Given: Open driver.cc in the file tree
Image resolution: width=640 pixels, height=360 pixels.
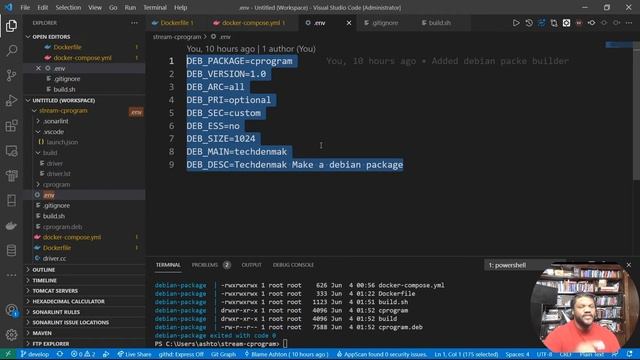Looking at the screenshot, I should (x=54, y=258).
